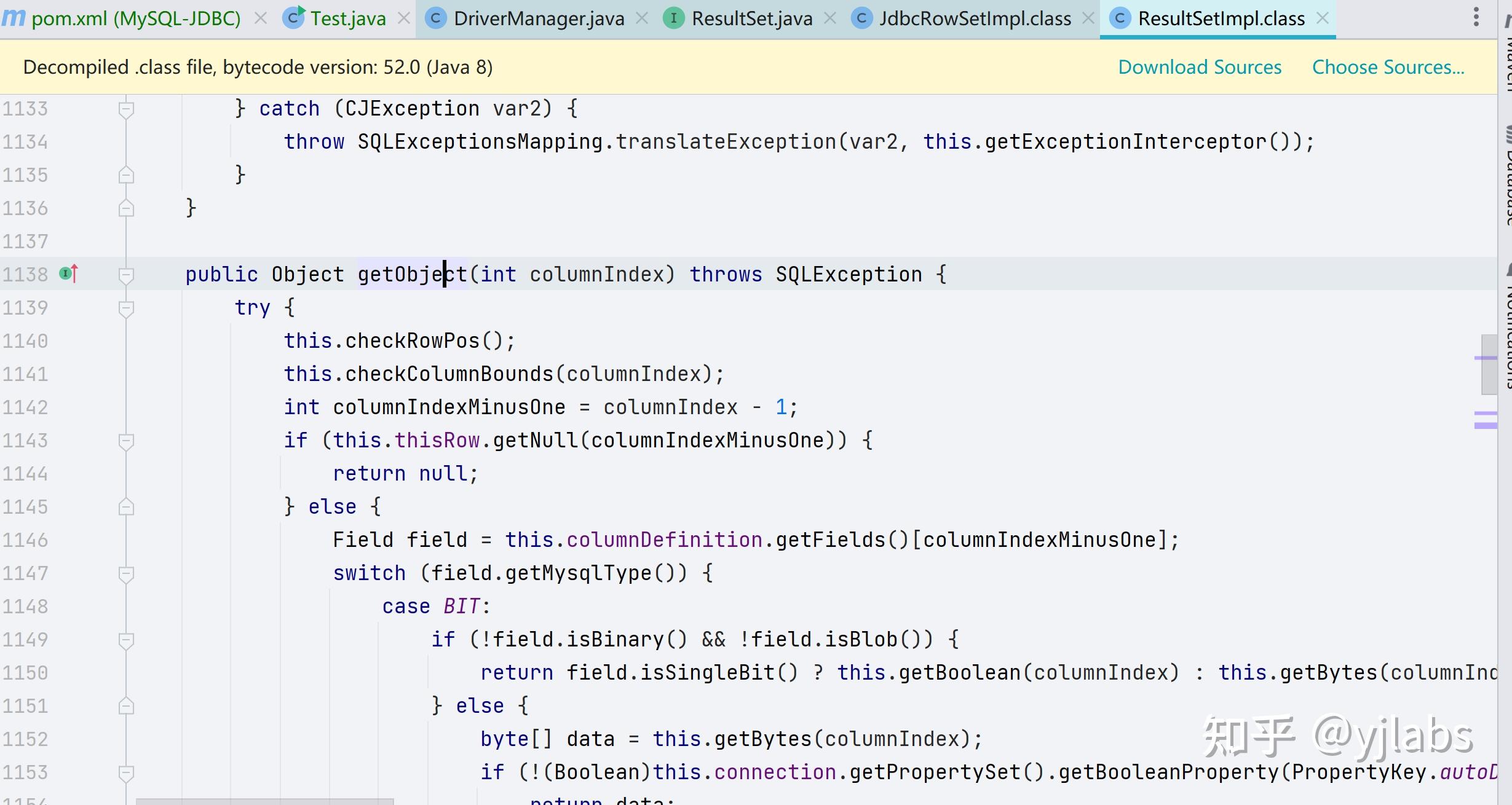Click the class icon on ResultSetImpl.class tab
This screenshot has width=1512, height=805.
click(1120, 19)
